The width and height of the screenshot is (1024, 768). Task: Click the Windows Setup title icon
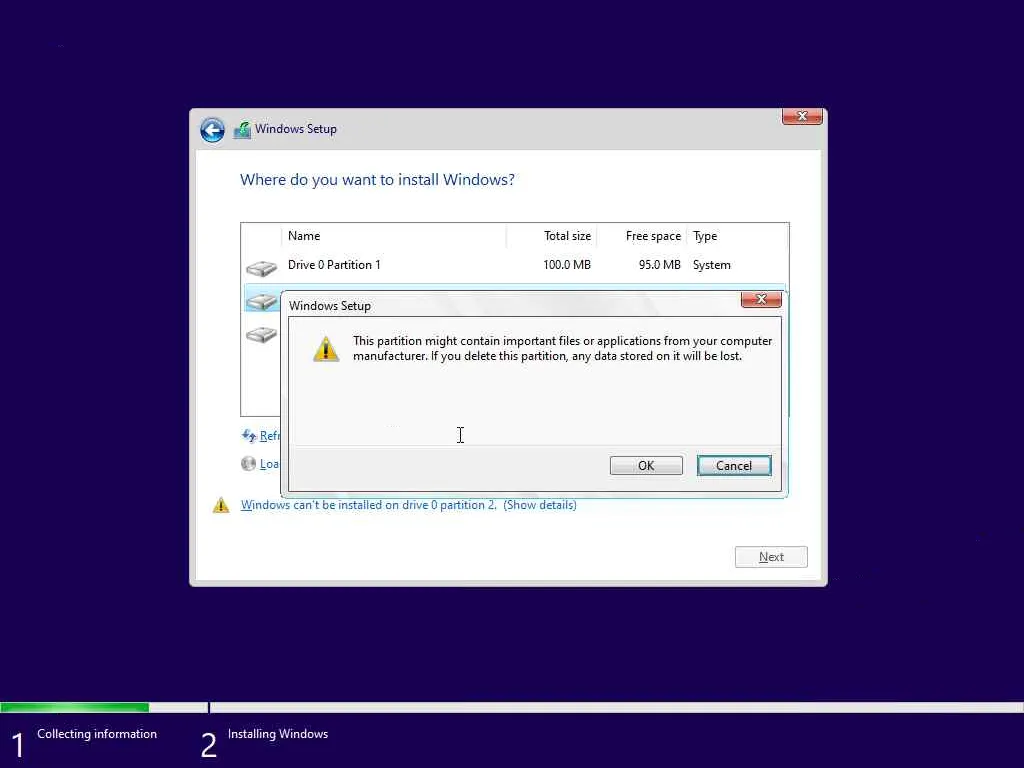coord(242,130)
